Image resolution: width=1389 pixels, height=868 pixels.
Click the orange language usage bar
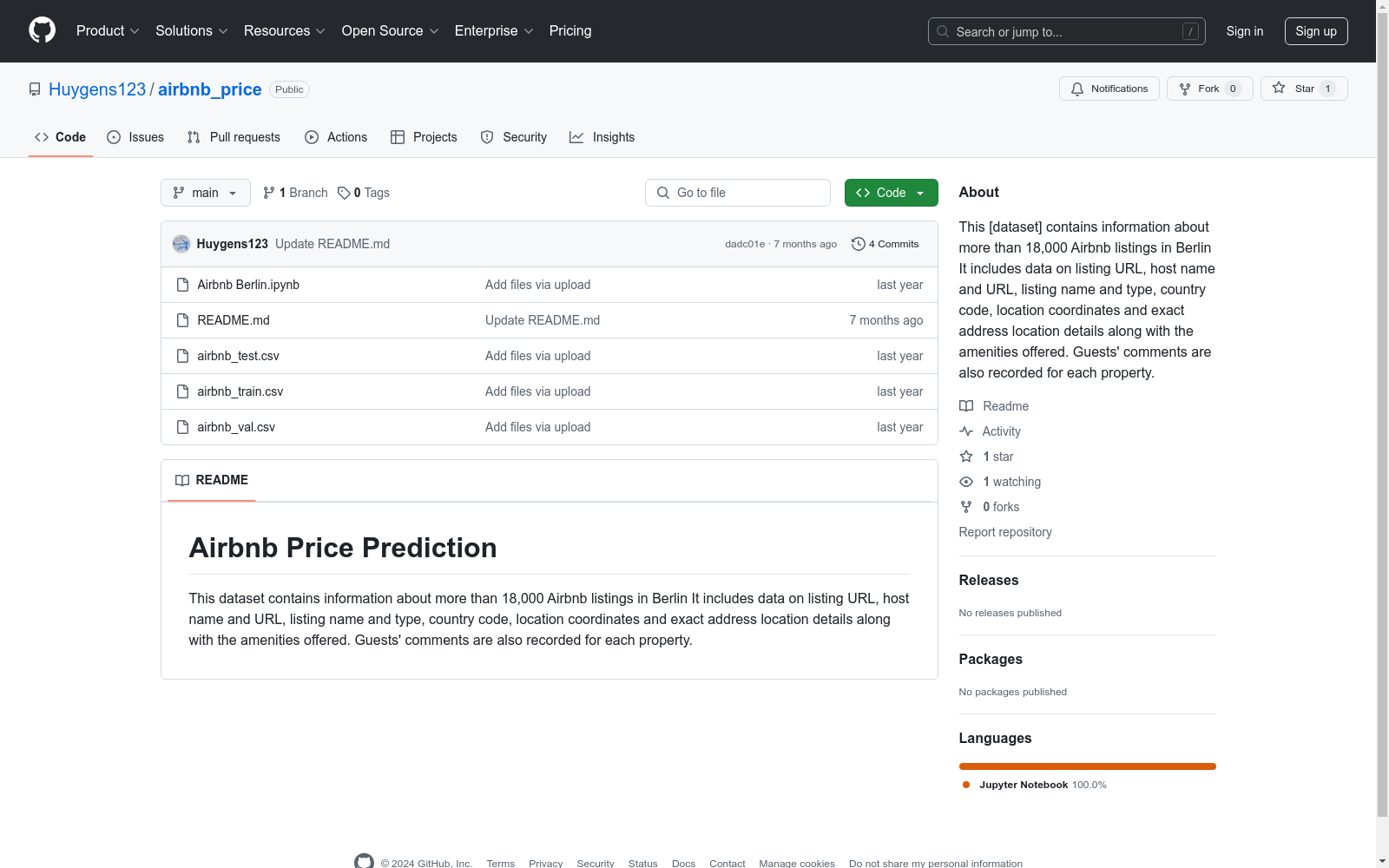tap(1087, 766)
